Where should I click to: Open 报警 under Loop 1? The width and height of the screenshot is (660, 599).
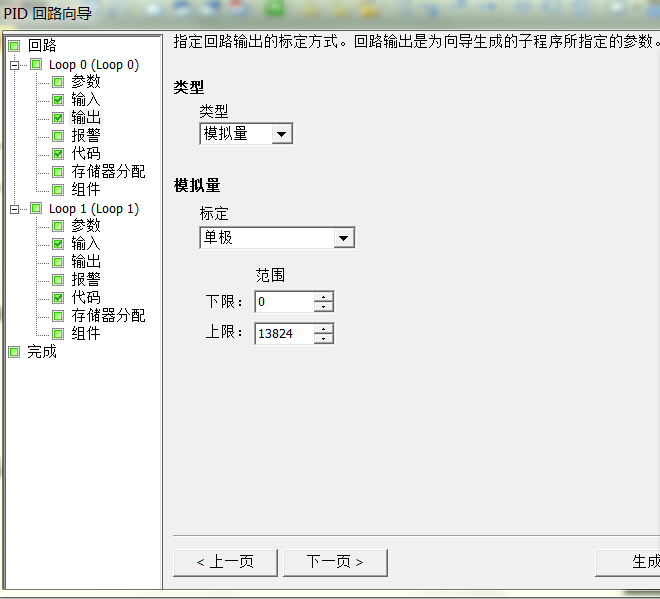pos(86,280)
